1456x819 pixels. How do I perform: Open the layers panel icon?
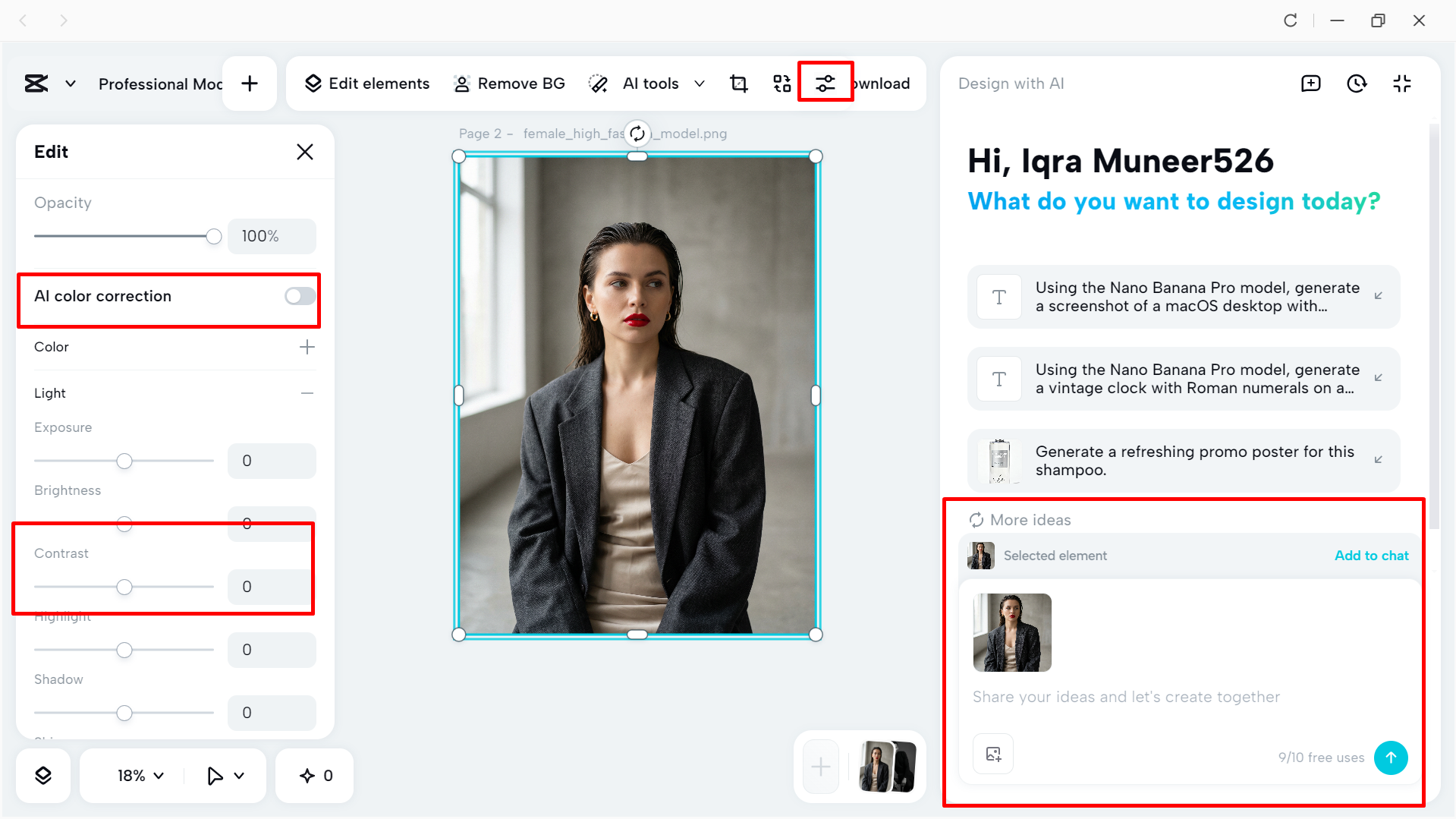[x=43, y=776]
